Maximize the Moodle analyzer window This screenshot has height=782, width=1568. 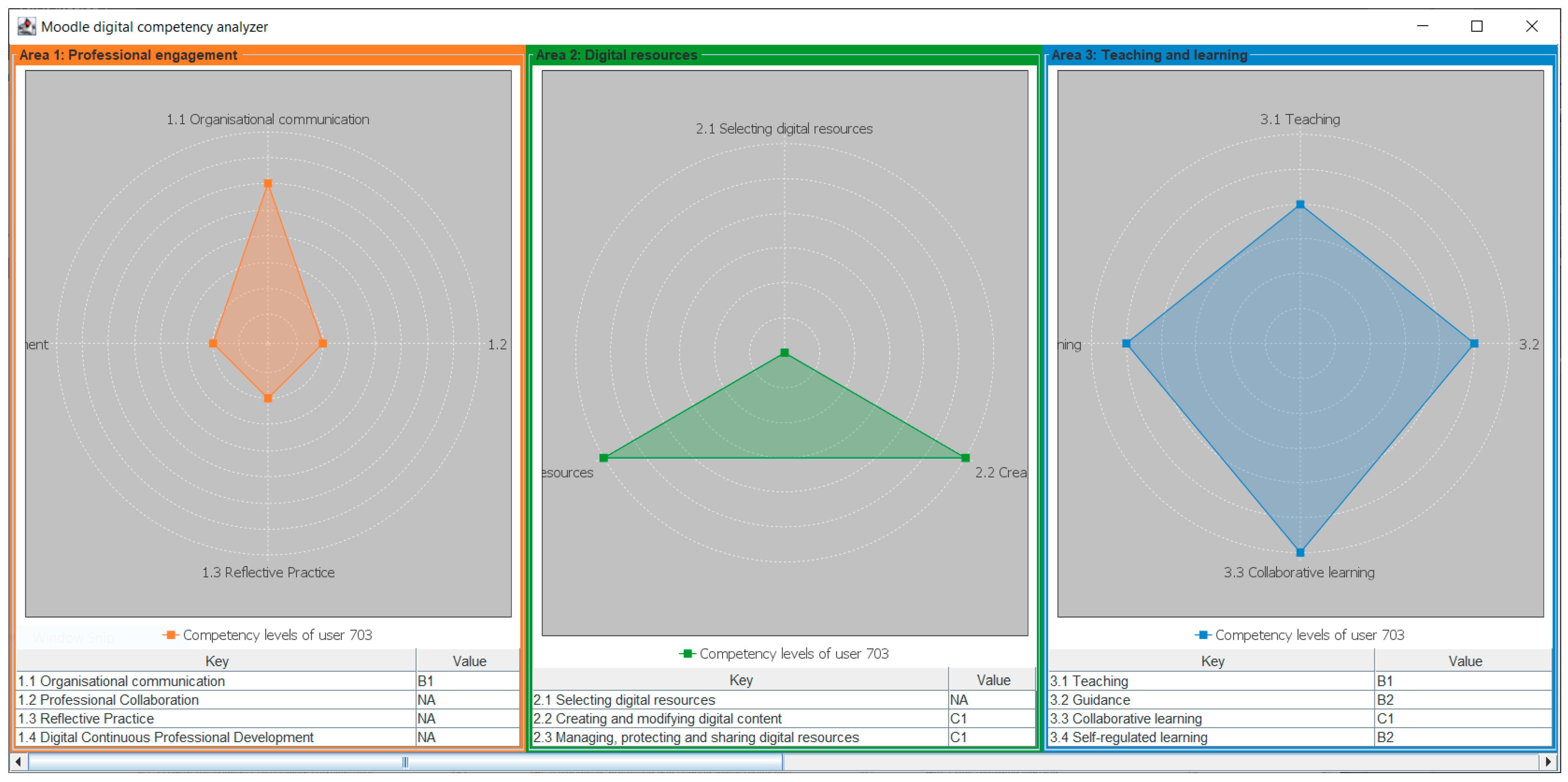tap(1477, 26)
